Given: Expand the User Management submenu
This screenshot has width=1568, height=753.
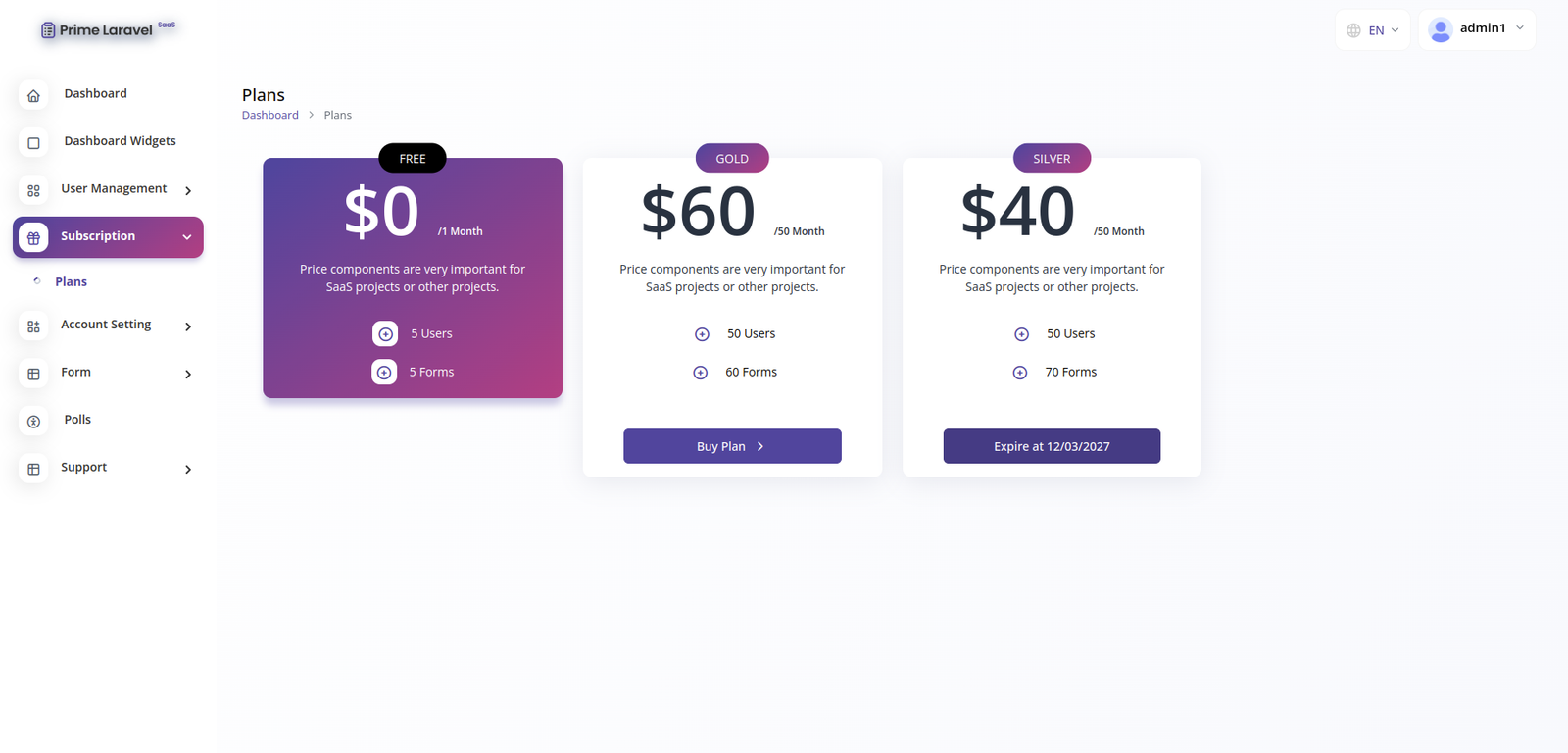Looking at the screenshot, I should [188, 190].
